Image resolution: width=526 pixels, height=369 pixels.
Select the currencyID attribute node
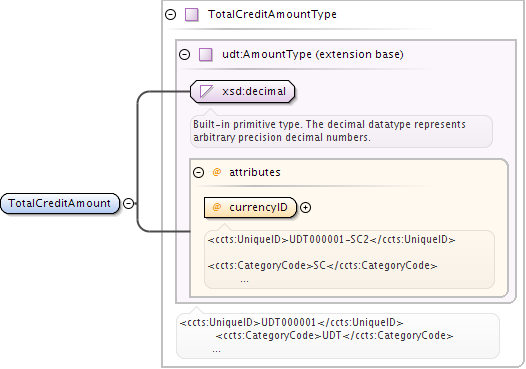click(251, 207)
